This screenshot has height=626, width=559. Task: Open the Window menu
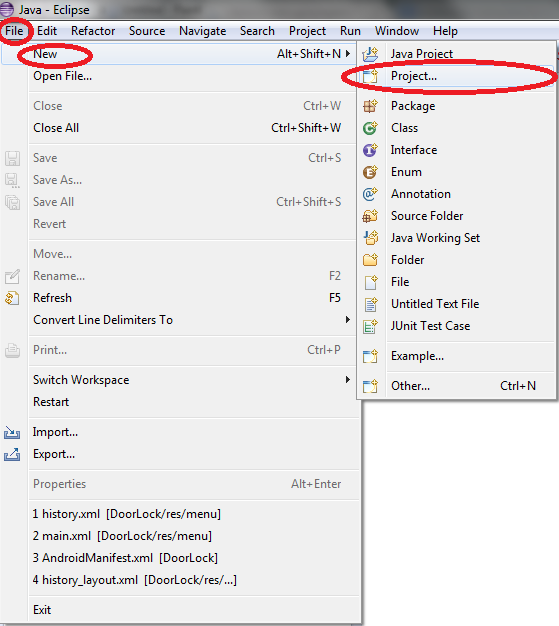(x=397, y=31)
